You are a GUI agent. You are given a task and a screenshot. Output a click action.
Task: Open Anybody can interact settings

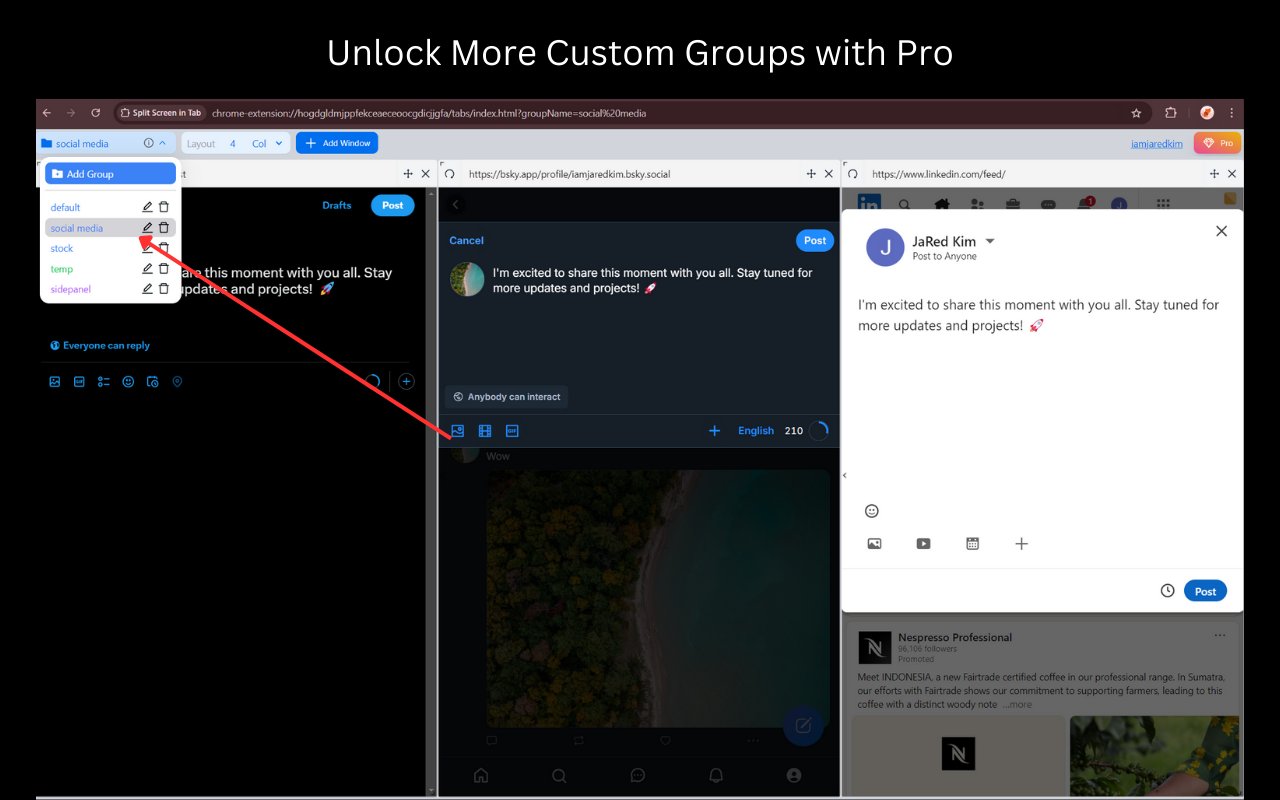click(507, 397)
